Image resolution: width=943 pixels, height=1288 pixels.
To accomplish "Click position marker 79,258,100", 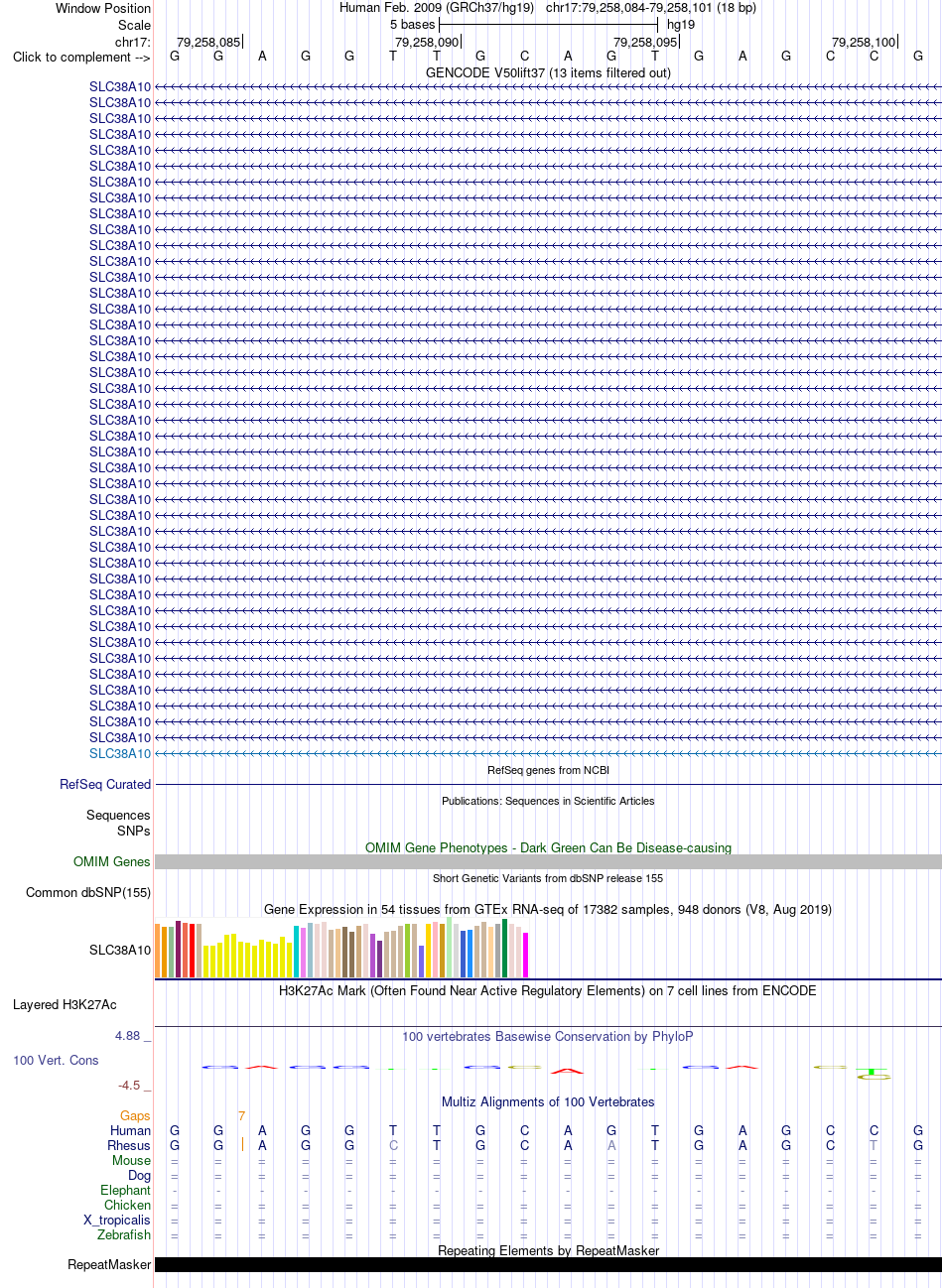I will click(864, 42).
